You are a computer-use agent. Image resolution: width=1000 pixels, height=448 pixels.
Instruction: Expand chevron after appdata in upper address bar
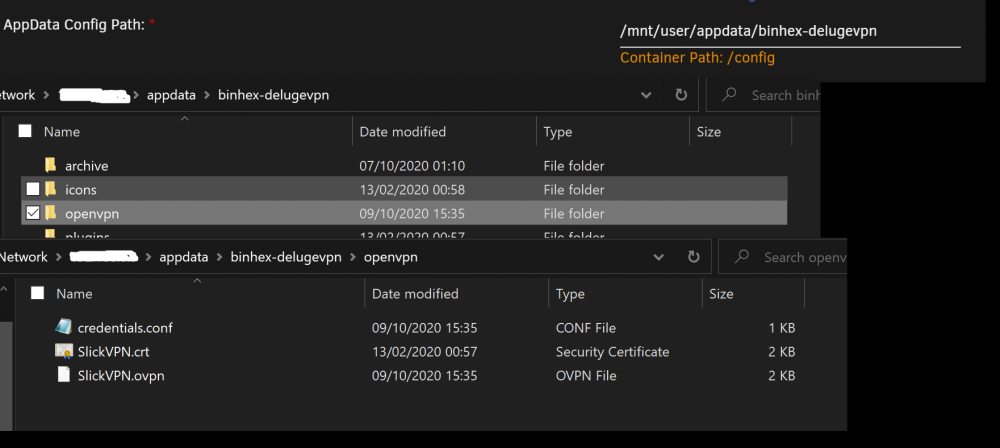207,96
